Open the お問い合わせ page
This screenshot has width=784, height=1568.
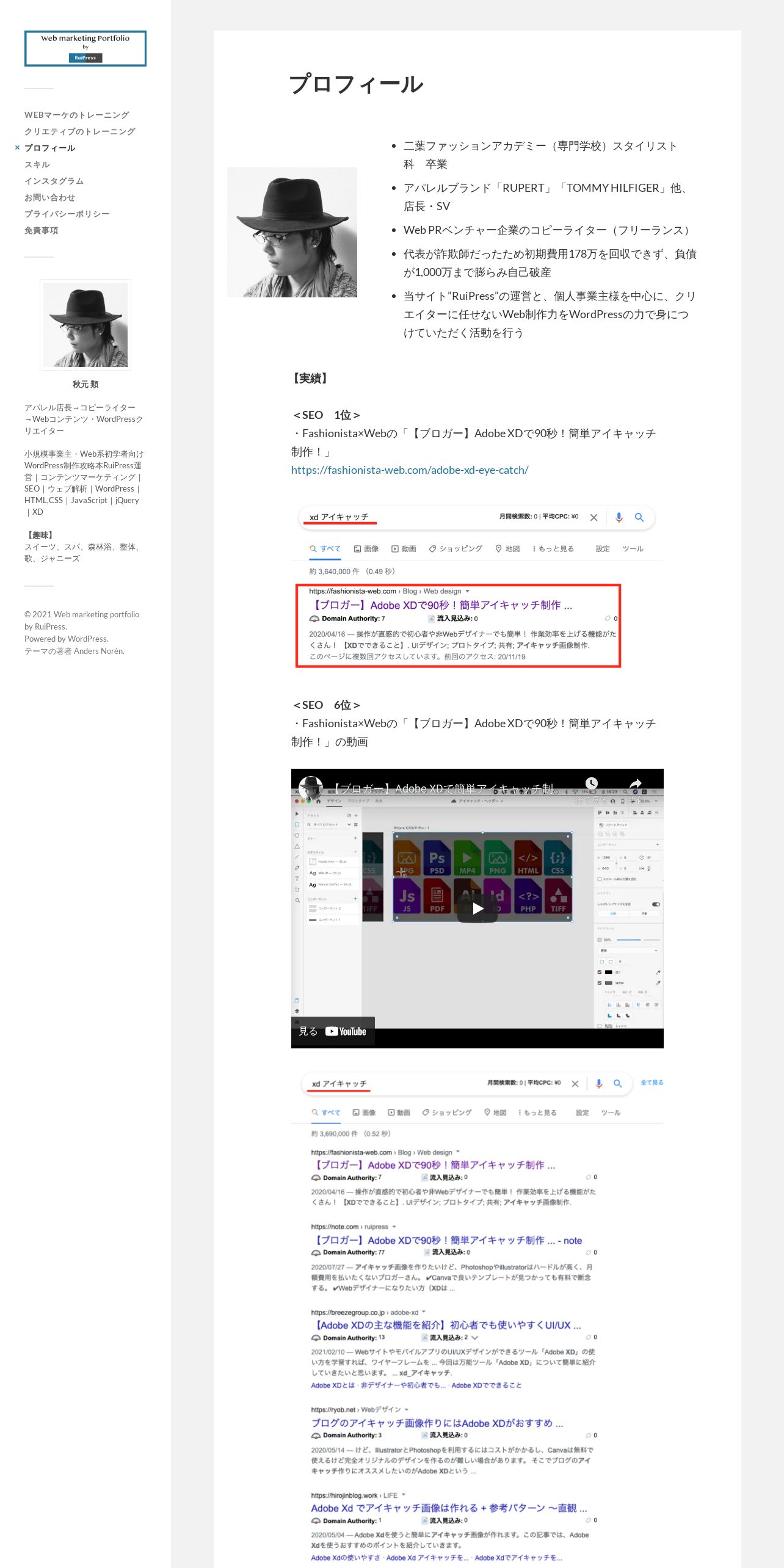50,197
